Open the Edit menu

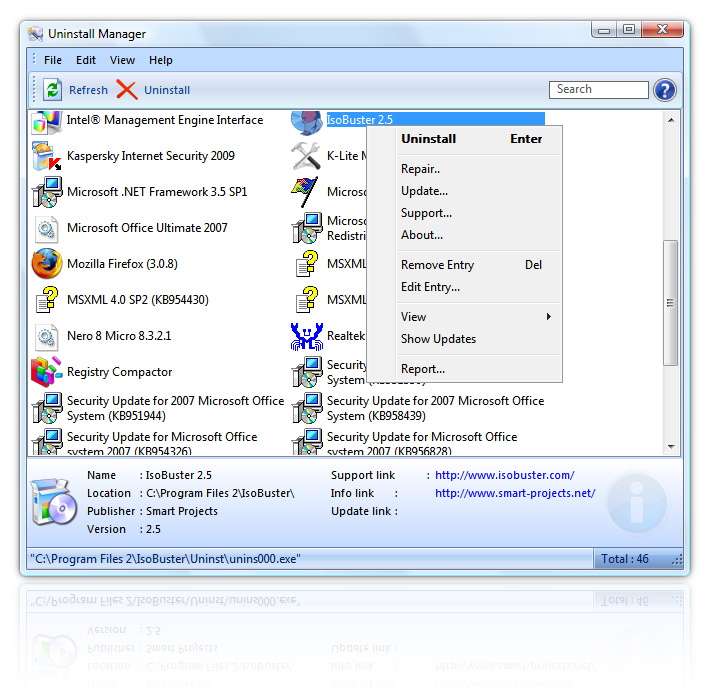(x=86, y=60)
